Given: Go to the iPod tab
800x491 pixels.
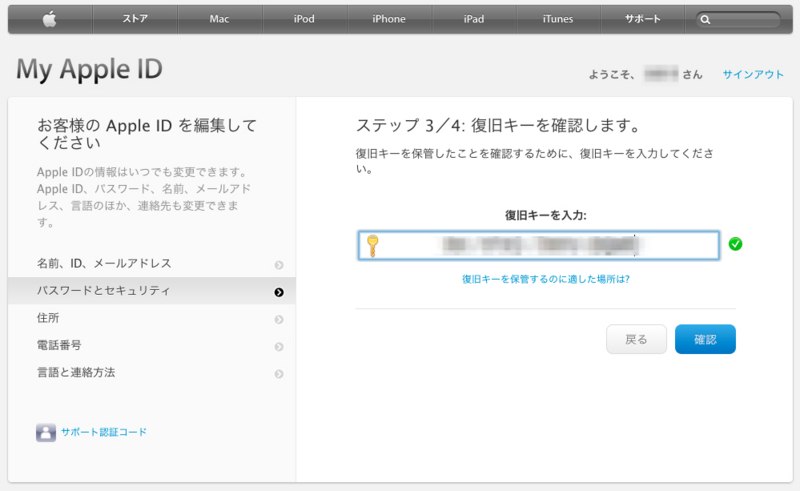Looking at the screenshot, I should point(304,19).
